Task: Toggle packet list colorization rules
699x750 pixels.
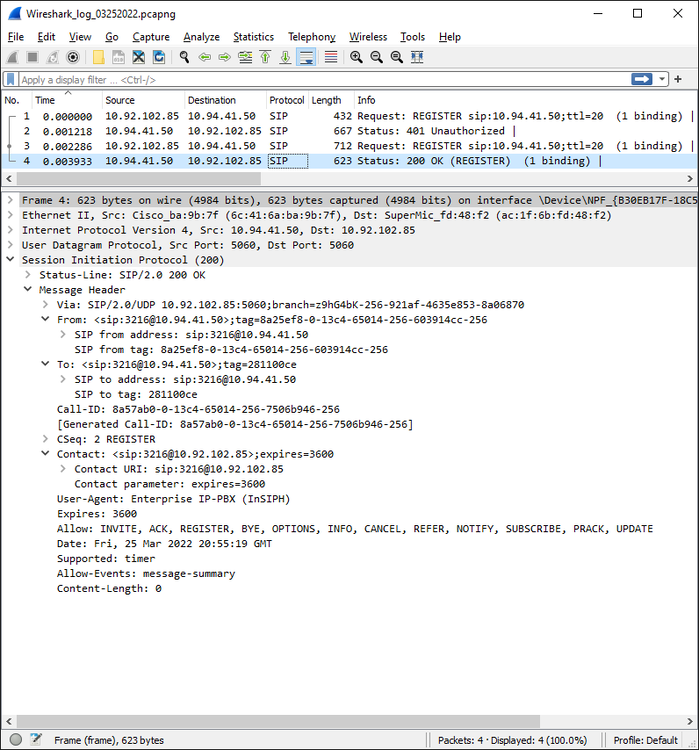Action: click(x=330, y=57)
